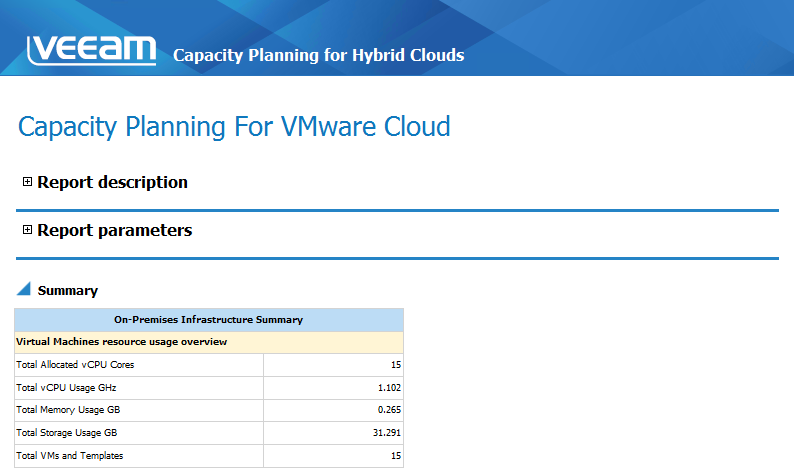Select the 'On-Premises Infrastructure Summary' table header
Image resolution: width=795 pixels, height=474 pixels.
tap(209, 320)
